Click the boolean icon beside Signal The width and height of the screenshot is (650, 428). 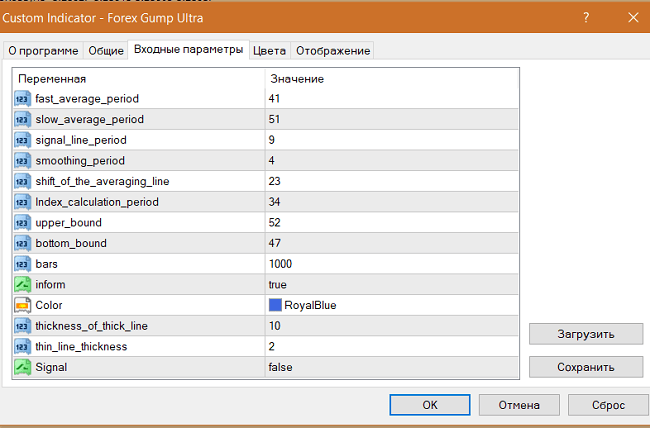pos(22,367)
